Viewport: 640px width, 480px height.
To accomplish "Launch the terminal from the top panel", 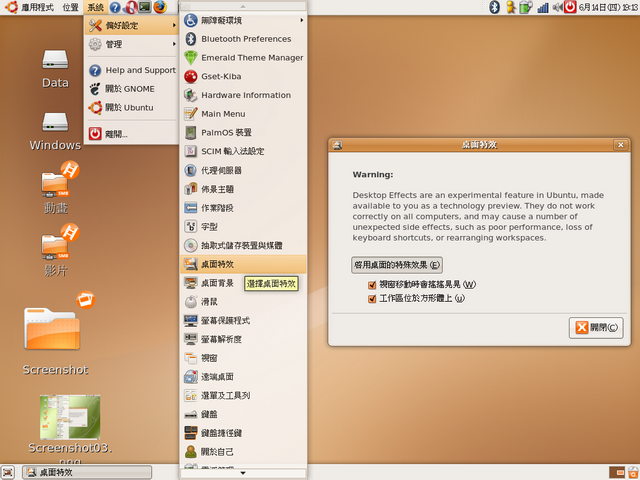I will coord(144,7).
